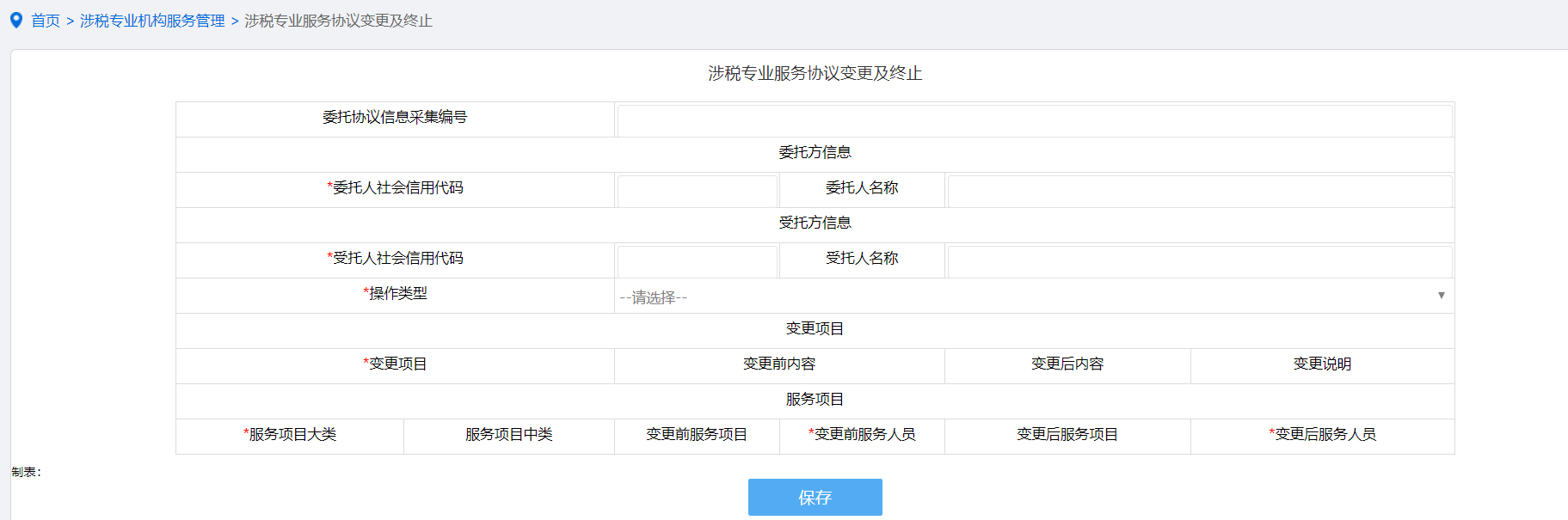Select the 变更后内容 column header
This screenshot has height=520, width=1568.
(1067, 364)
